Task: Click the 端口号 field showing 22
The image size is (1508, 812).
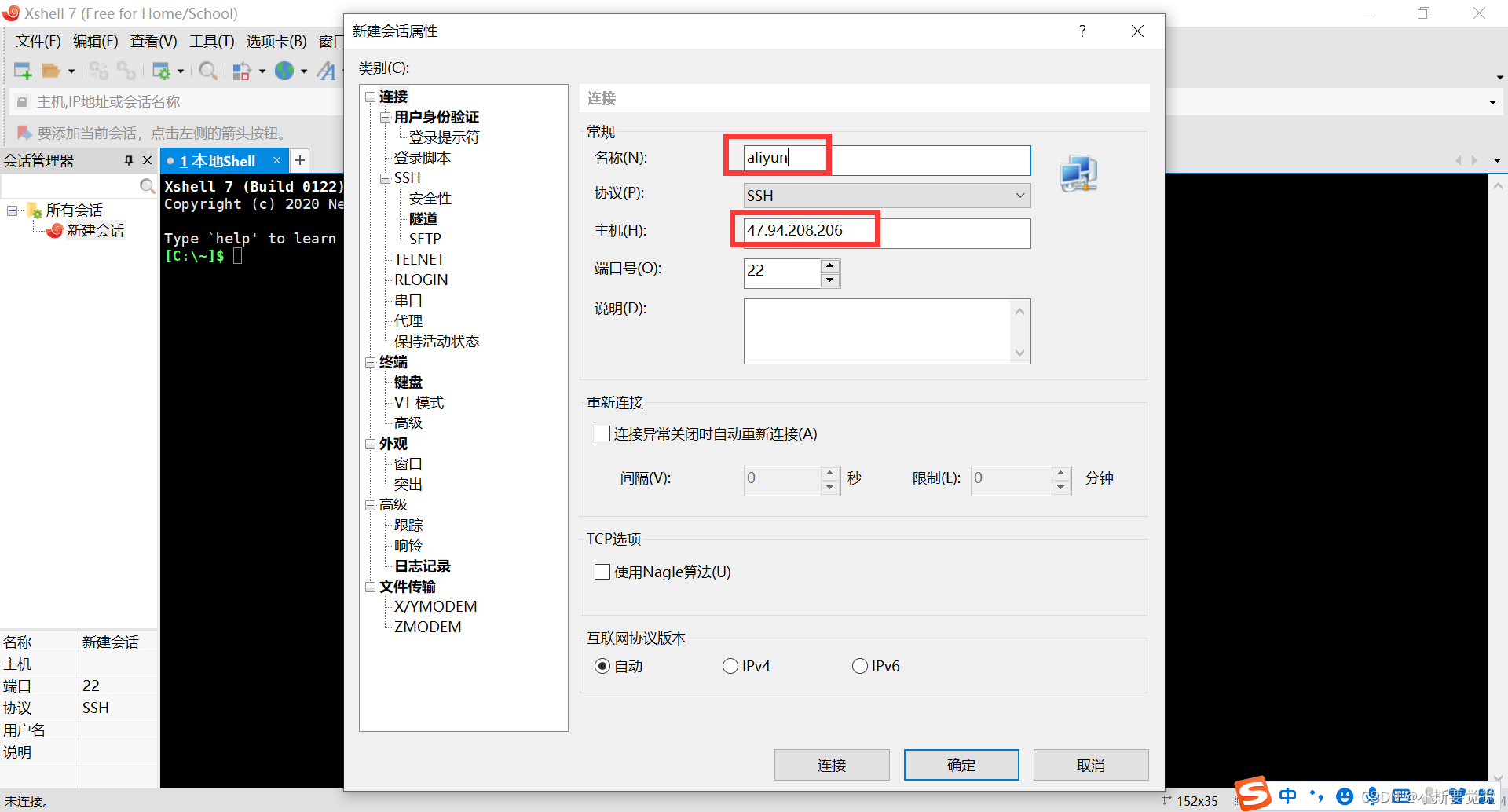Action: coord(782,272)
